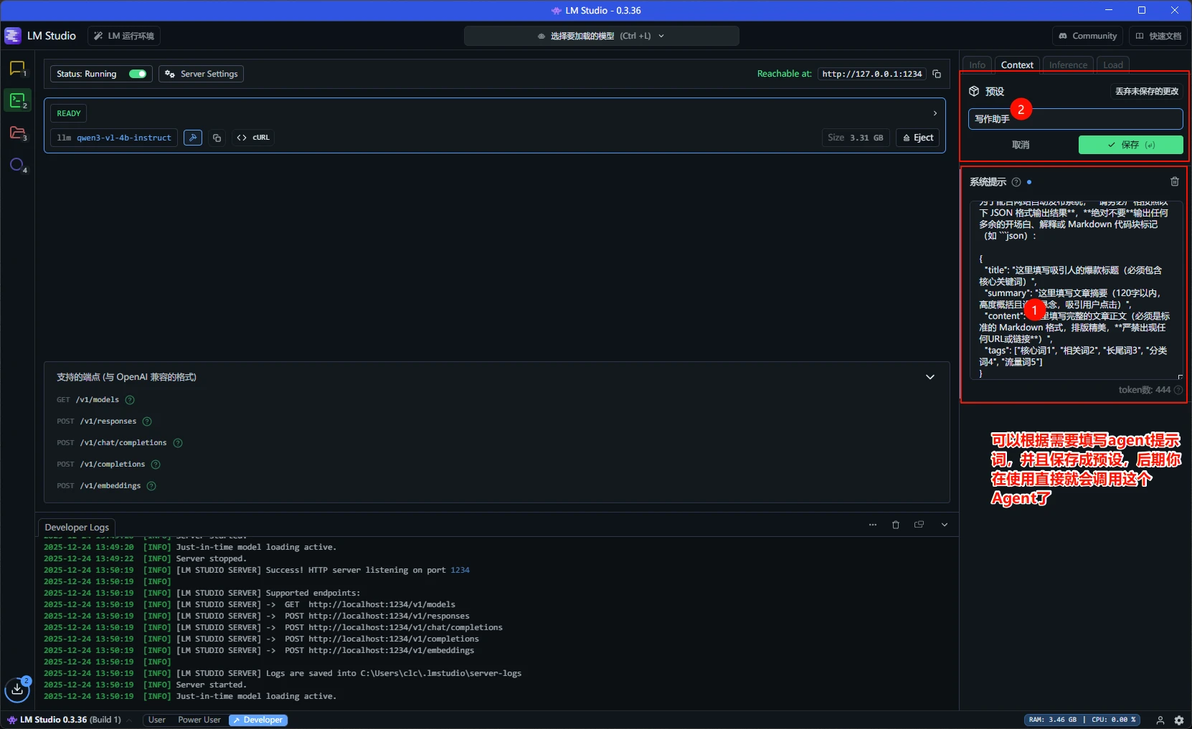Viewport: 1192px width, 729px height.
Task: Open the model selector 选择要加载的模型 dropdown
Action: click(x=601, y=36)
